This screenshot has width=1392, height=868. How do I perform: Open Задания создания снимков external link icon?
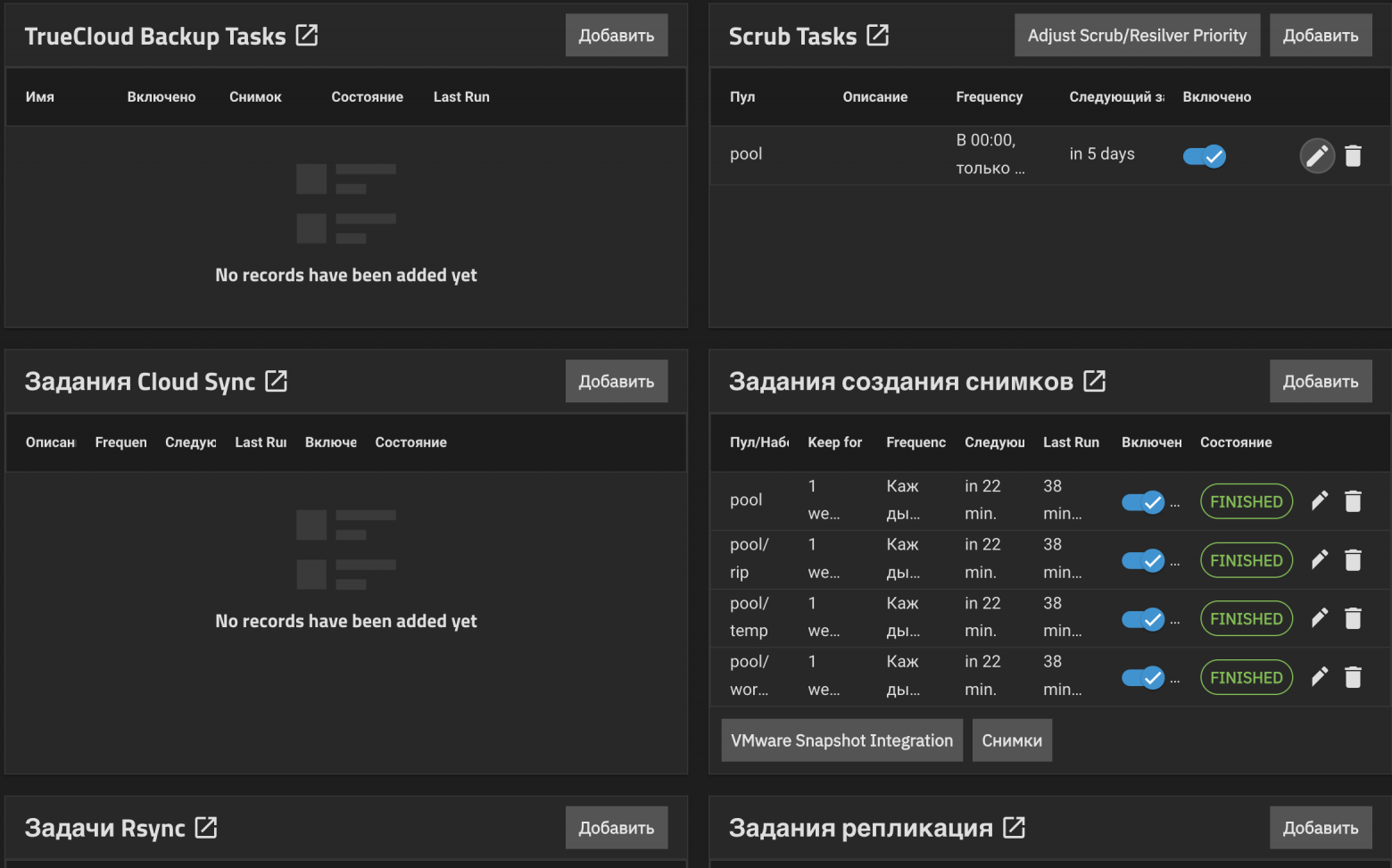pyautogui.click(x=1095, y=381)
